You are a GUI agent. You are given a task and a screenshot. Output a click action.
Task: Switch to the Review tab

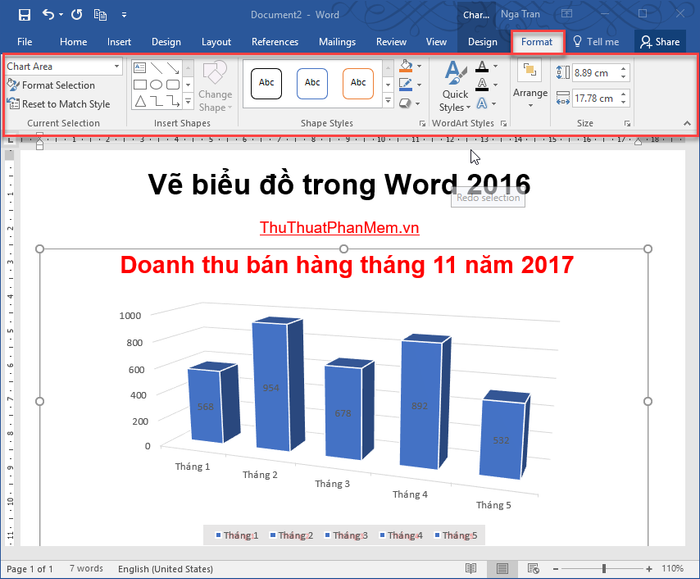pyautogui.click(x=391, y=42)
